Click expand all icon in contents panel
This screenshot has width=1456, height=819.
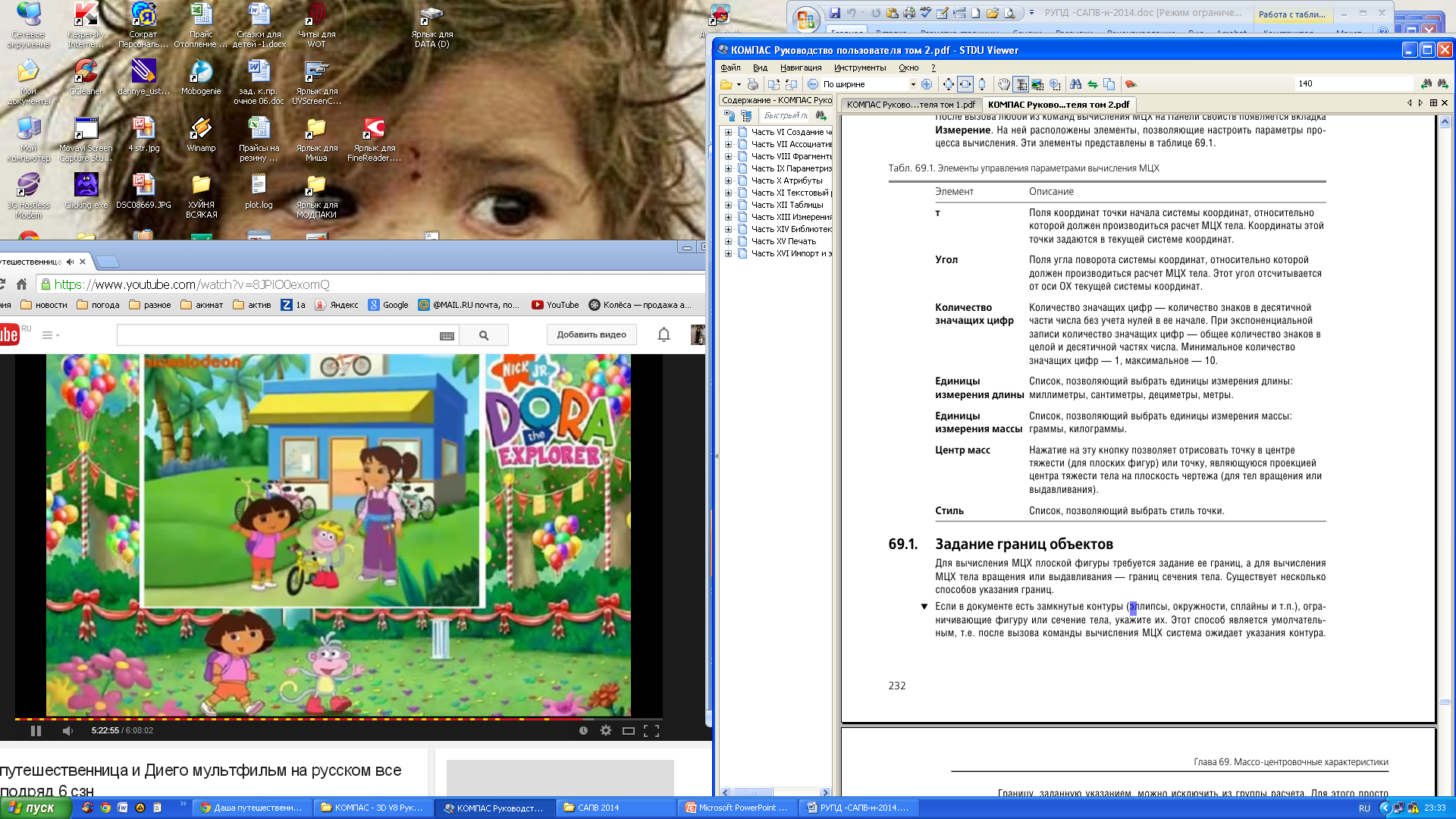click(x=730, y=115)
